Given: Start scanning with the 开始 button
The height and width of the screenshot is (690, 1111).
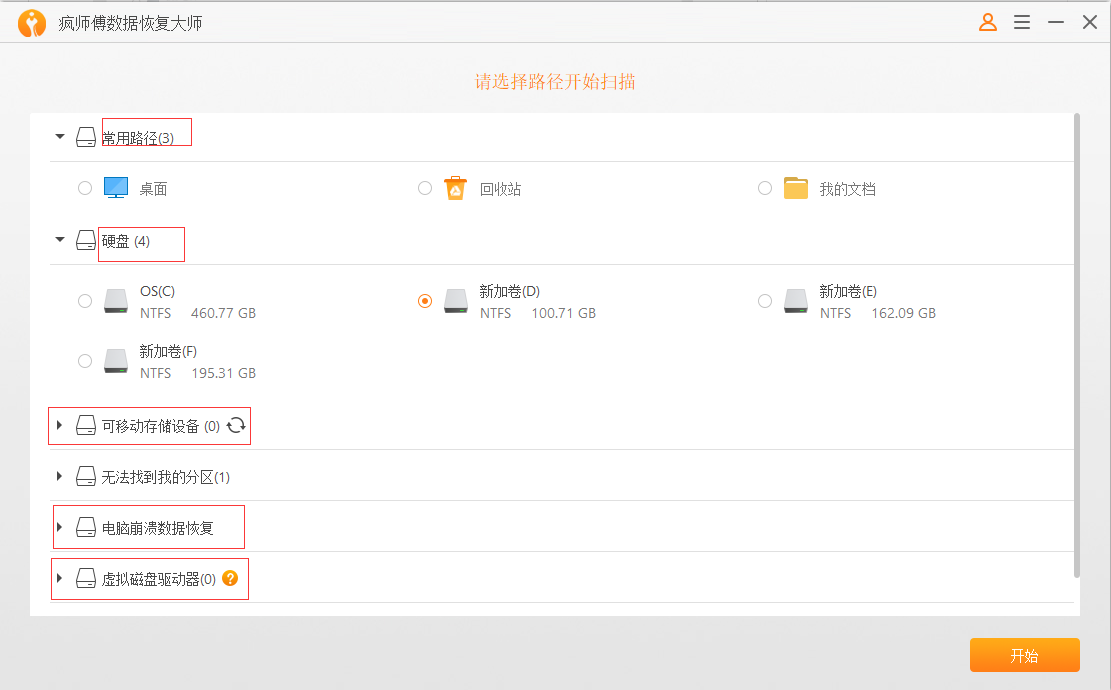Looking at the screenshot, I should (1024, 655).
